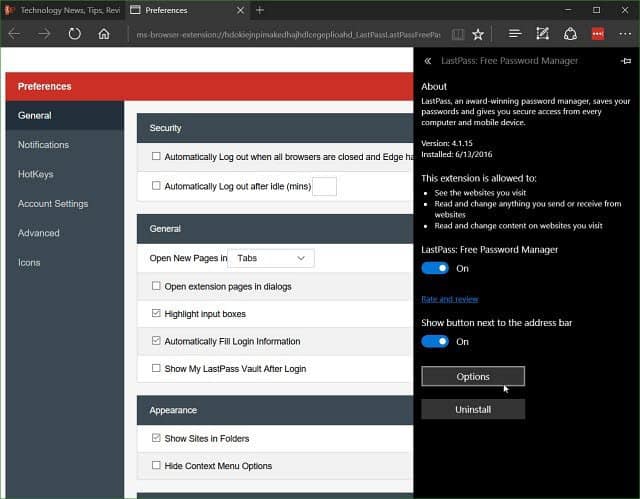Viewport: 640px width, 499px height.
Task: Expand Open New Pages in dropdown
Action: click(x=271, y=258)
